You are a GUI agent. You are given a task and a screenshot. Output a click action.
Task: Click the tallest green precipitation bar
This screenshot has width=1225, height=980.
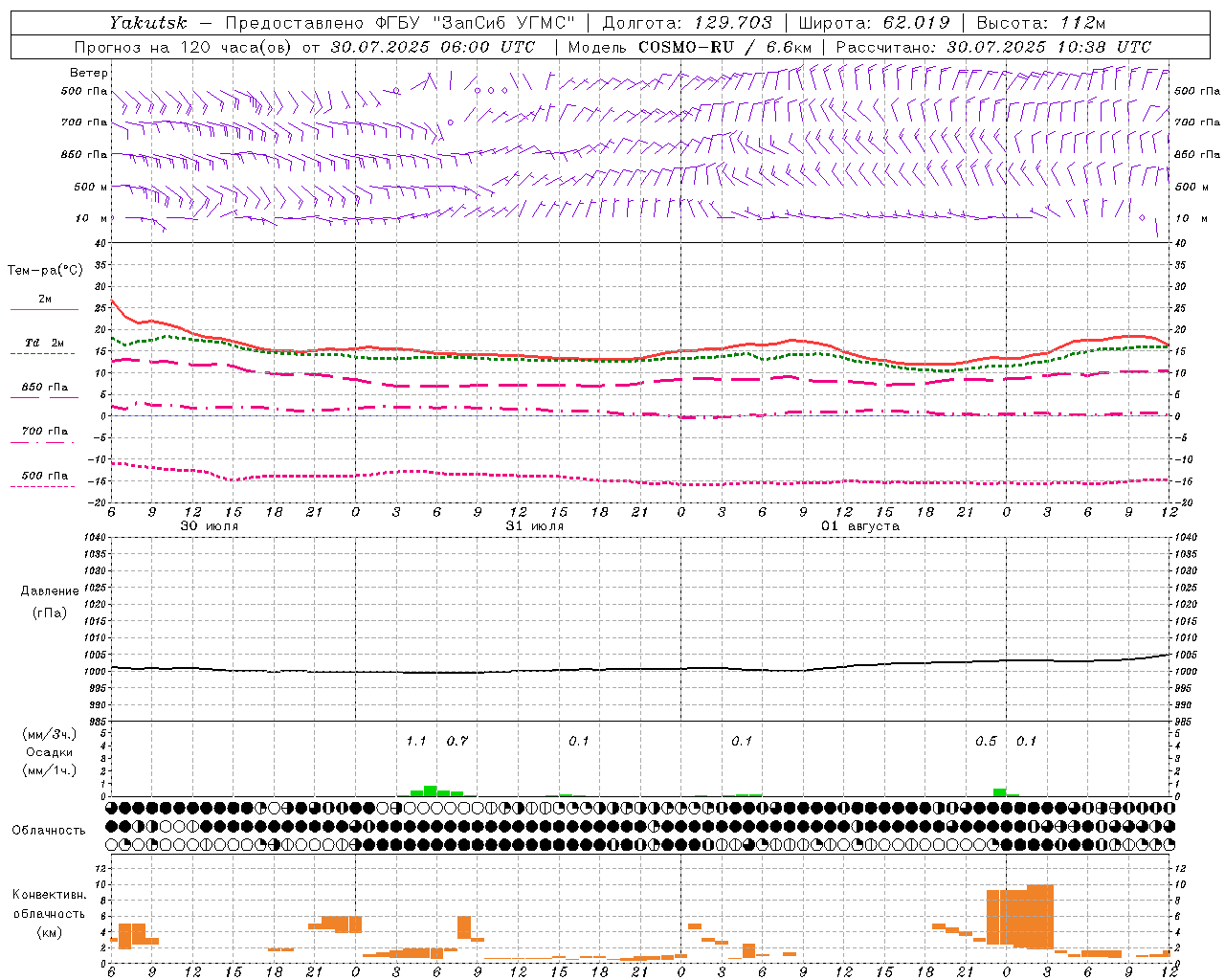coord(430,791)
